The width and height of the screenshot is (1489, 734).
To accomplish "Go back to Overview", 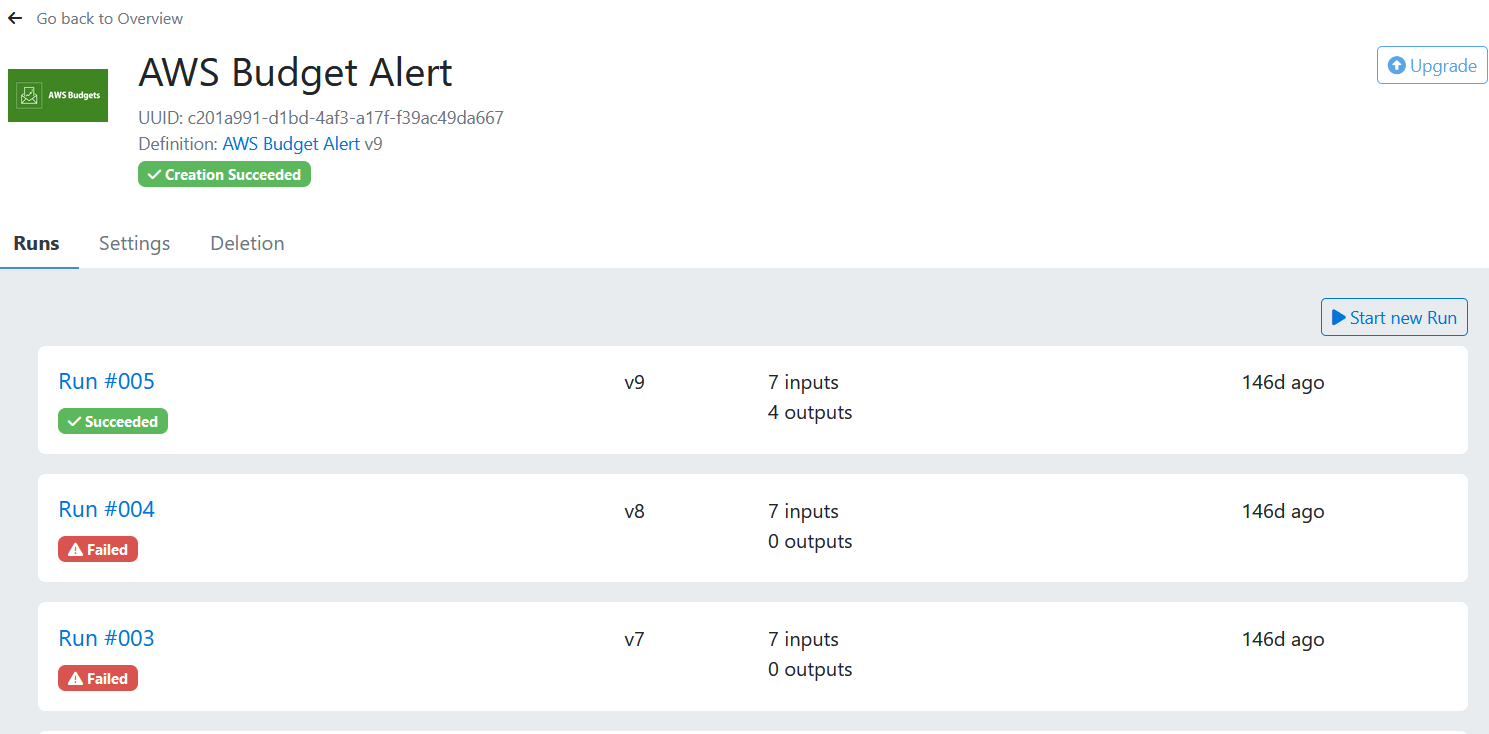I will click(110, 18).
